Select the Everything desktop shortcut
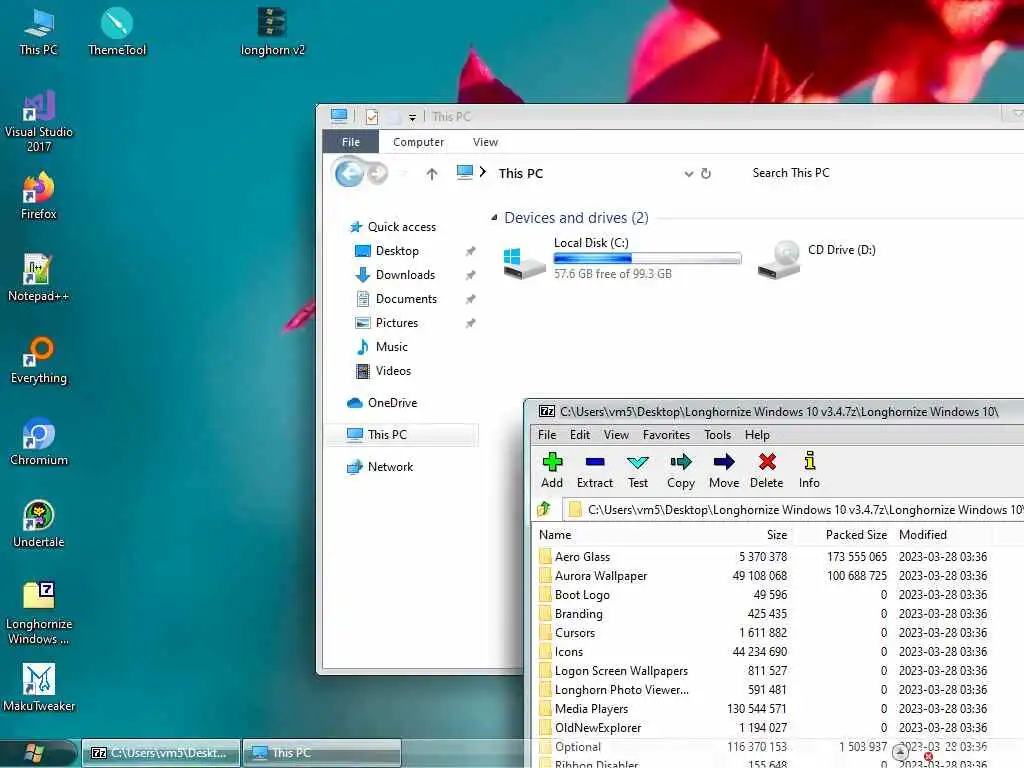The width and height of the screenshot is (1024, 768). (x=39, y=360)
